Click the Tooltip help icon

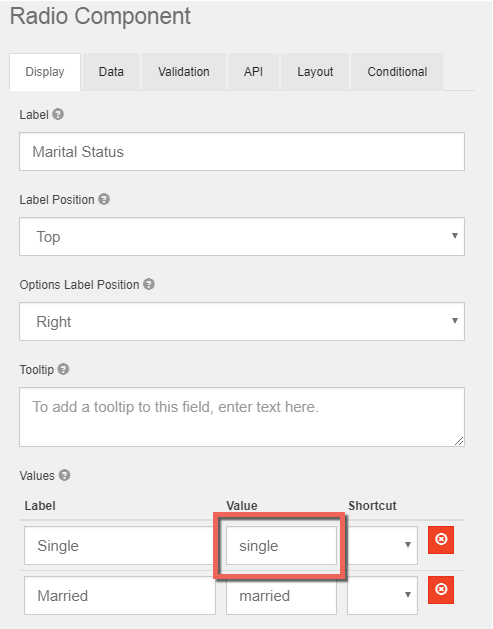point(63,369)
